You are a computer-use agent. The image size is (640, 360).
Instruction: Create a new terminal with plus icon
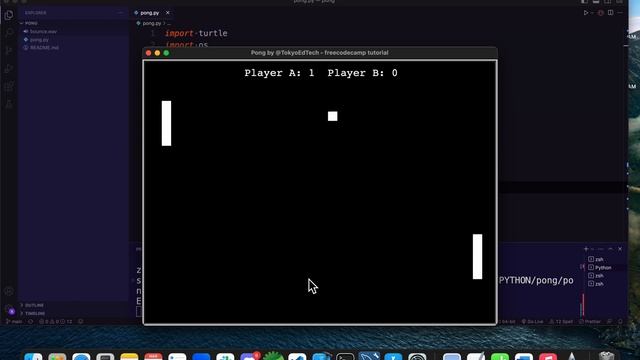click(586, 249)
